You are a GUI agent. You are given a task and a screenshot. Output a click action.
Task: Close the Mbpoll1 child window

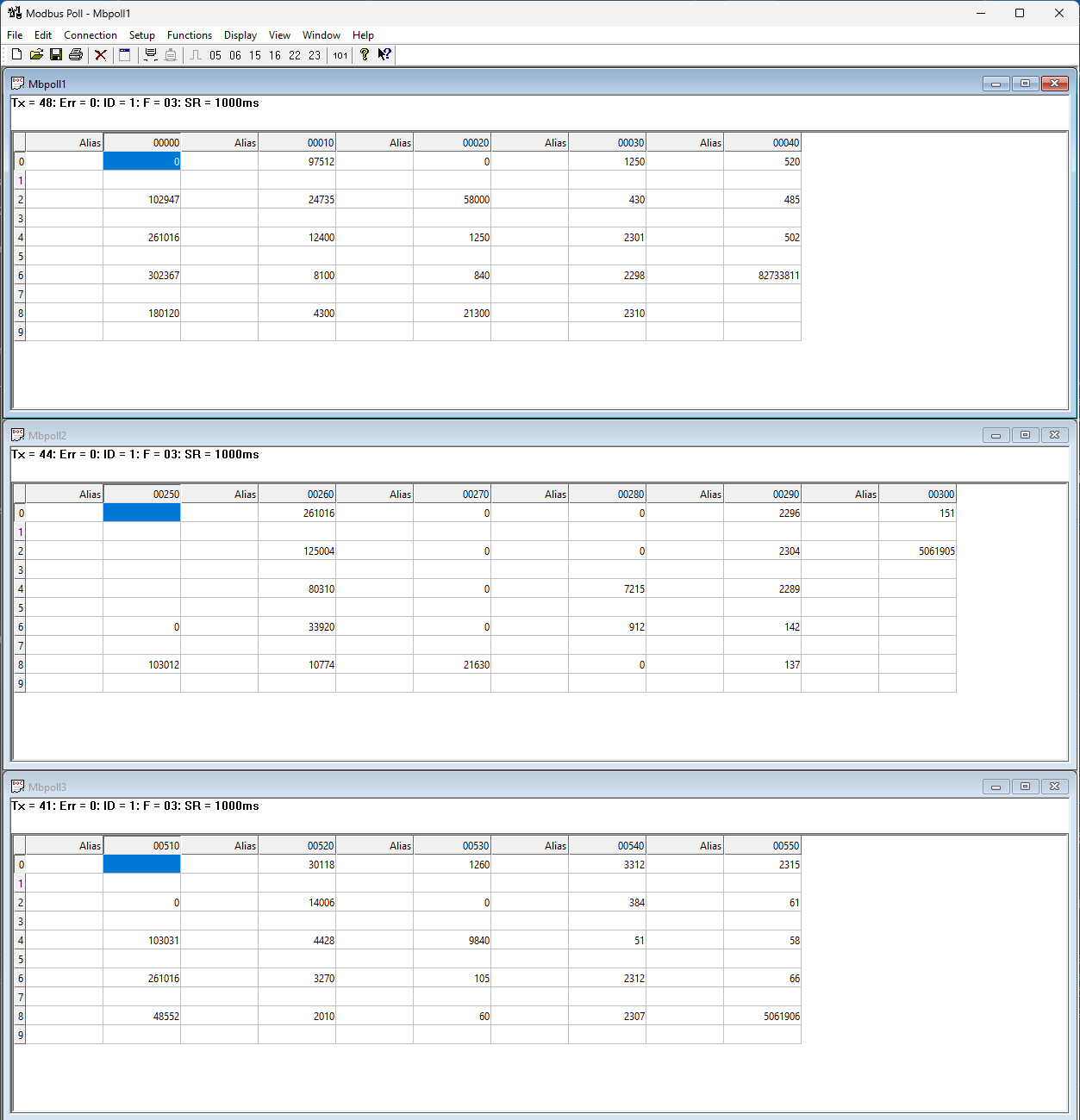pyautogui.click(x=1055, y=84)
